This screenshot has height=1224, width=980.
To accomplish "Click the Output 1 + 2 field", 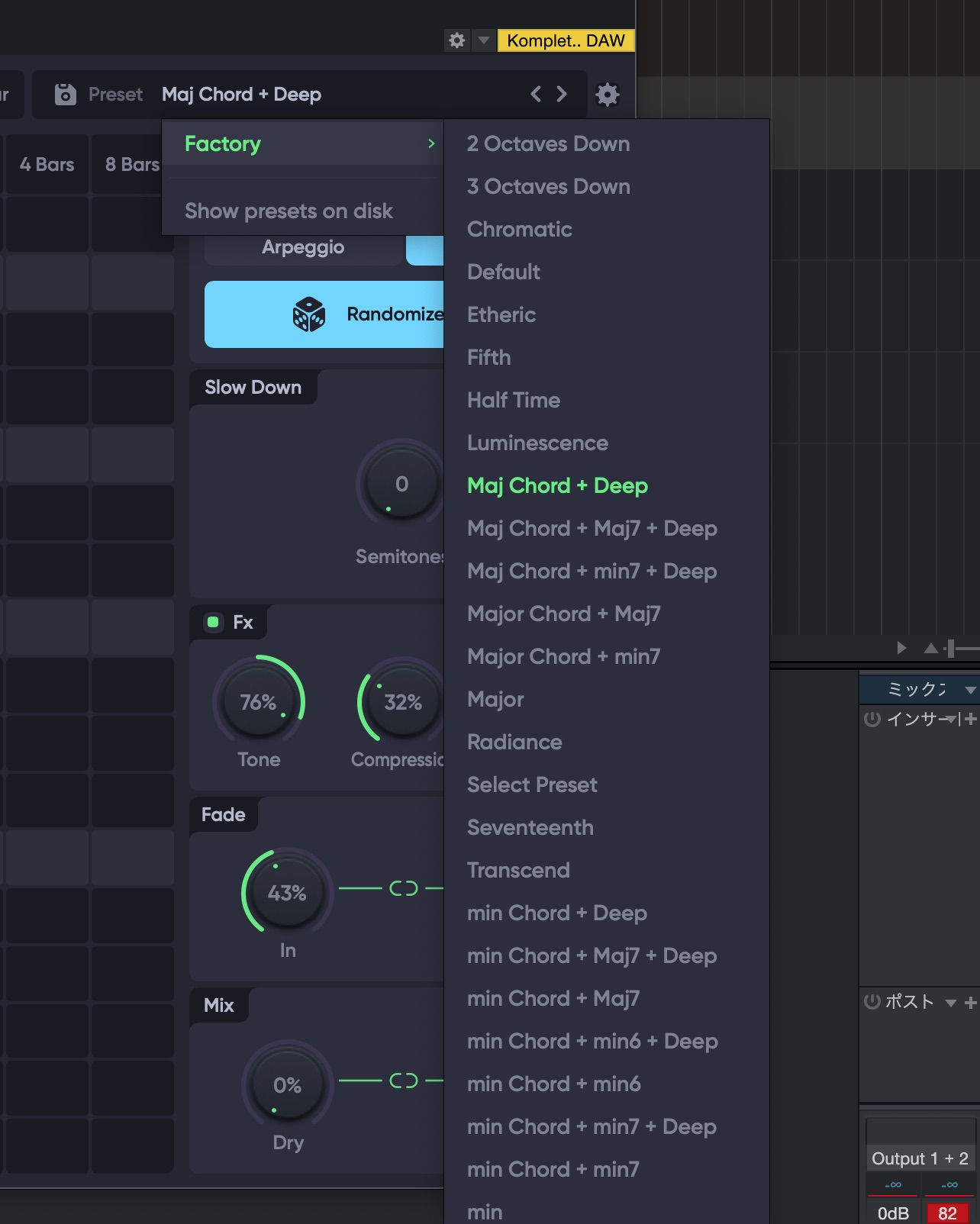I will tap(920, 1158).
